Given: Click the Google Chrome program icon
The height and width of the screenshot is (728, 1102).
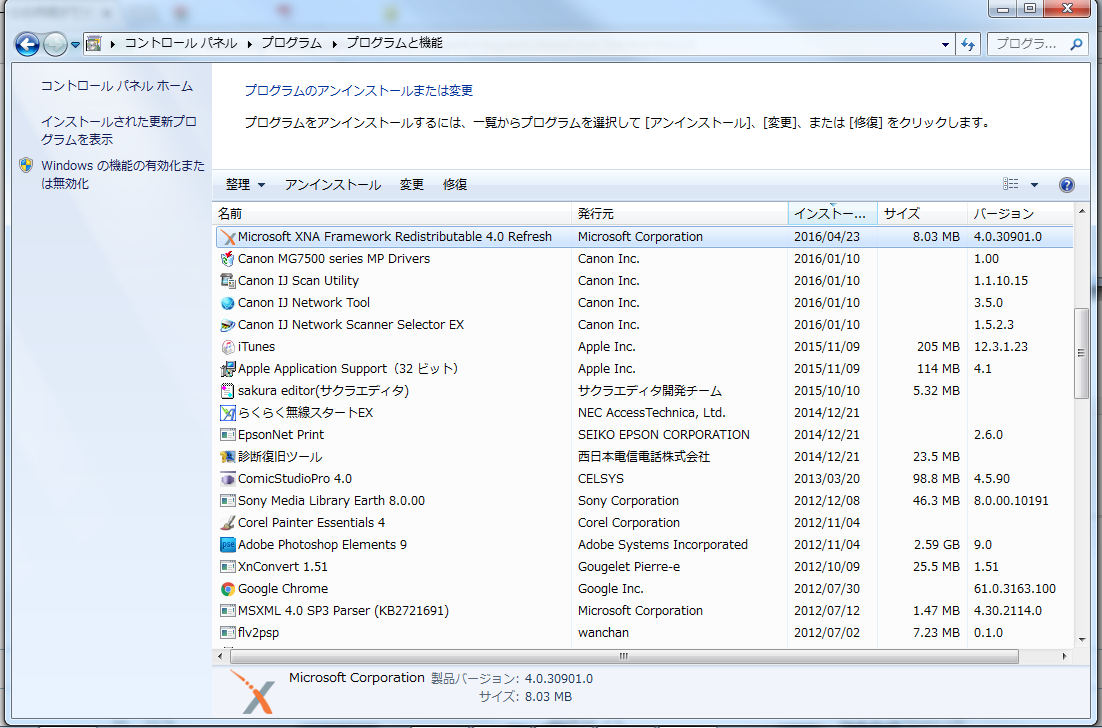Looking at the screenshot, I should pyautogui.click(x=228, y=589).
